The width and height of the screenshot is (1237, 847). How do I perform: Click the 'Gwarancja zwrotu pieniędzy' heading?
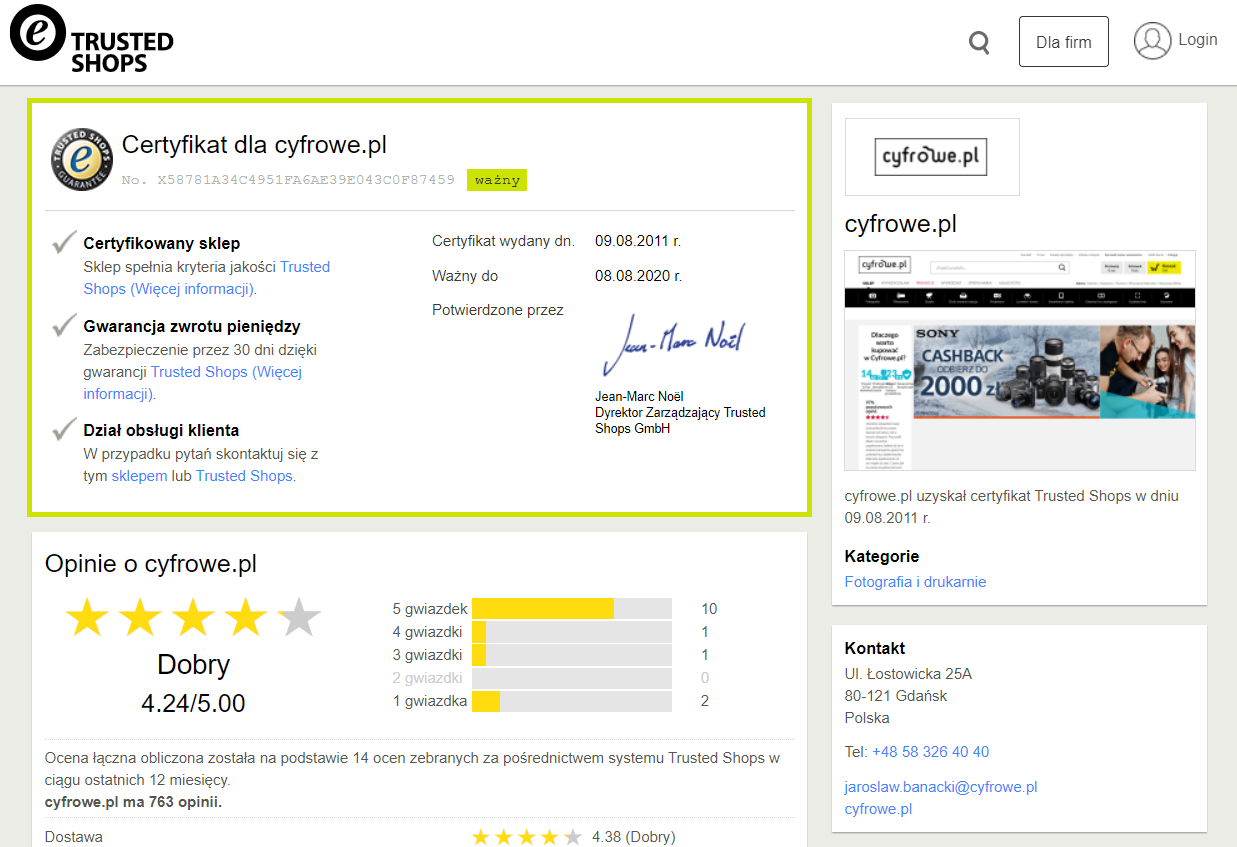click(192, 326)
